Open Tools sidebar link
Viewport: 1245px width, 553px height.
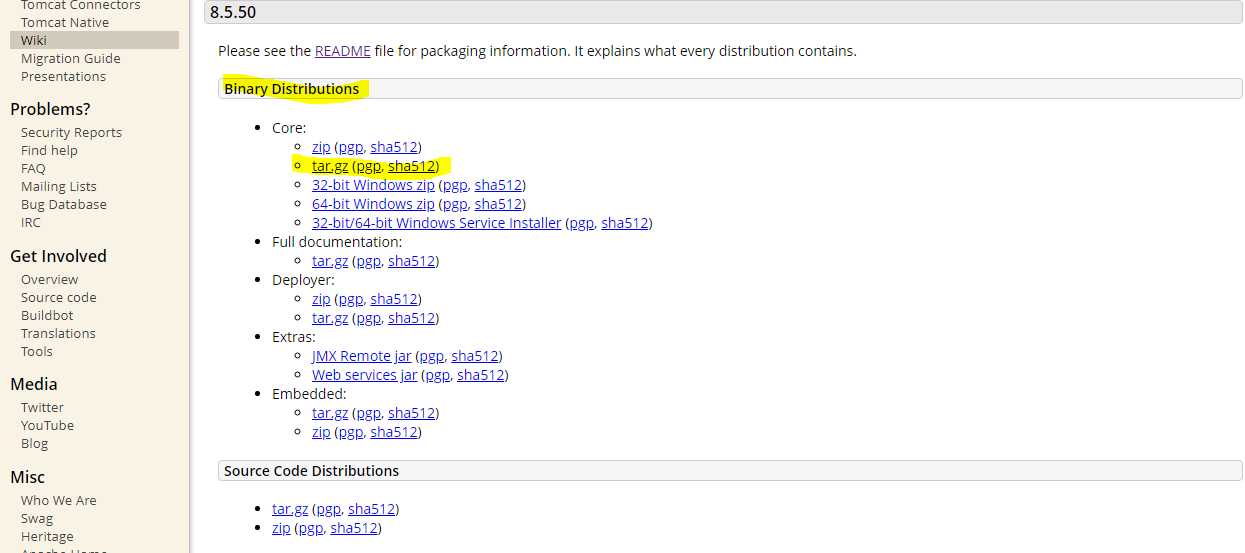coord(37,351)
